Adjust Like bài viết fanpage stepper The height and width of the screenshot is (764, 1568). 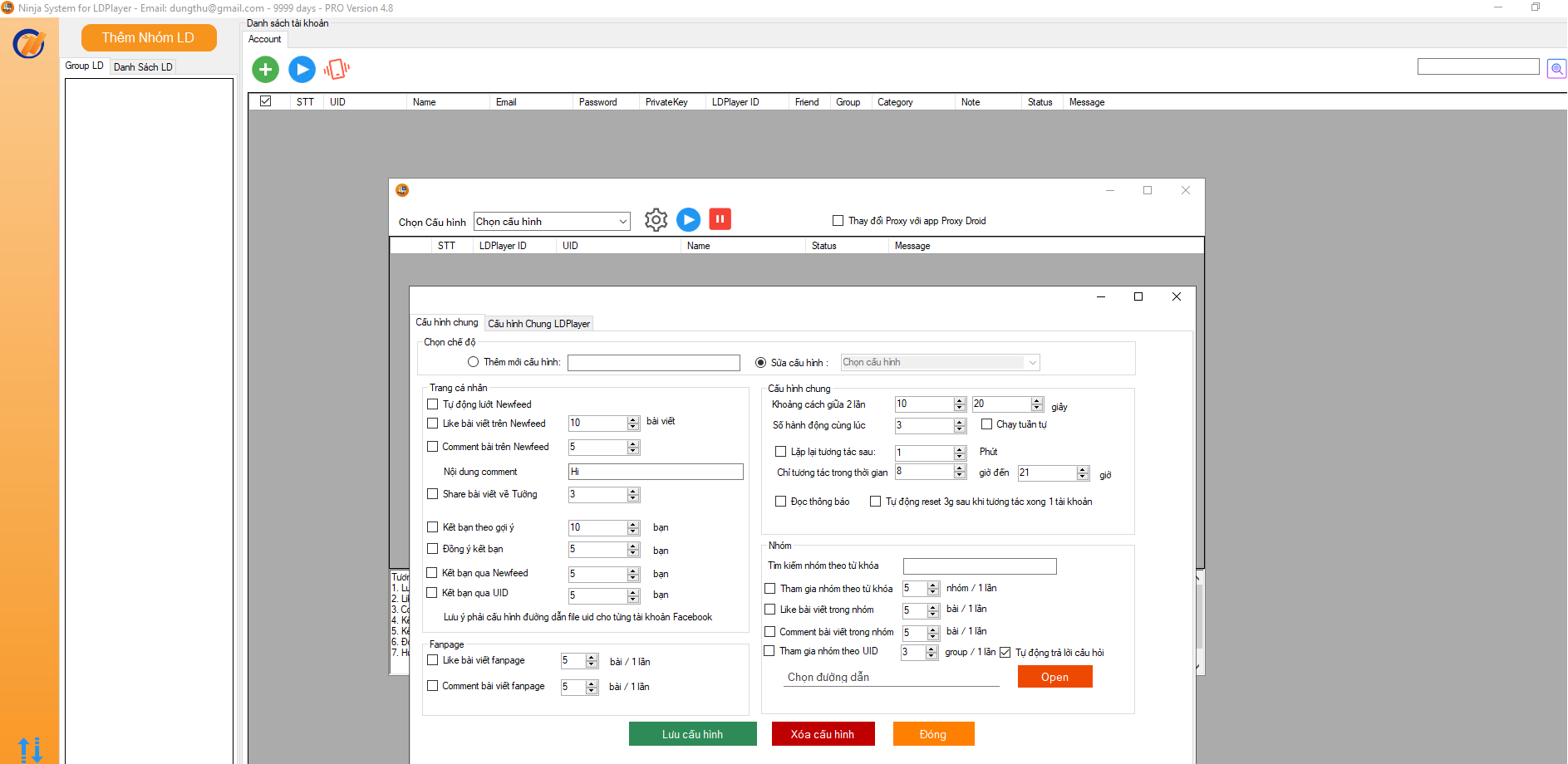click(592, 662)
